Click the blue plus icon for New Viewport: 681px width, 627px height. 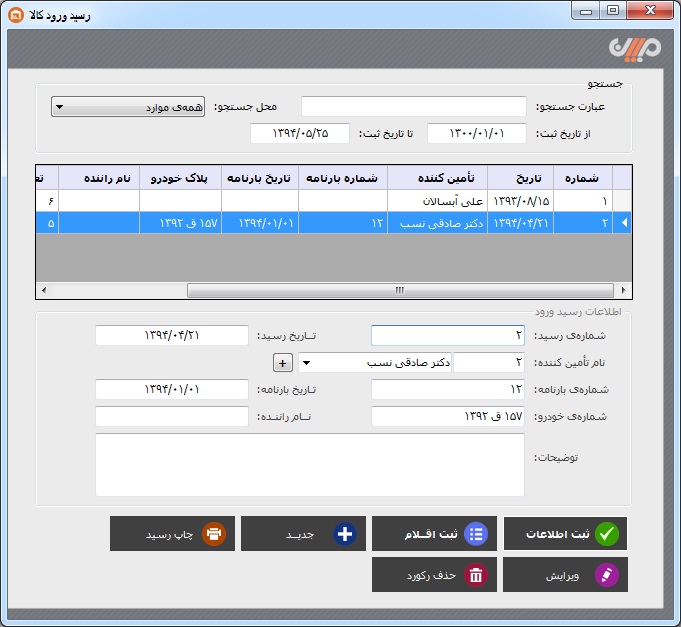point(345,534)
